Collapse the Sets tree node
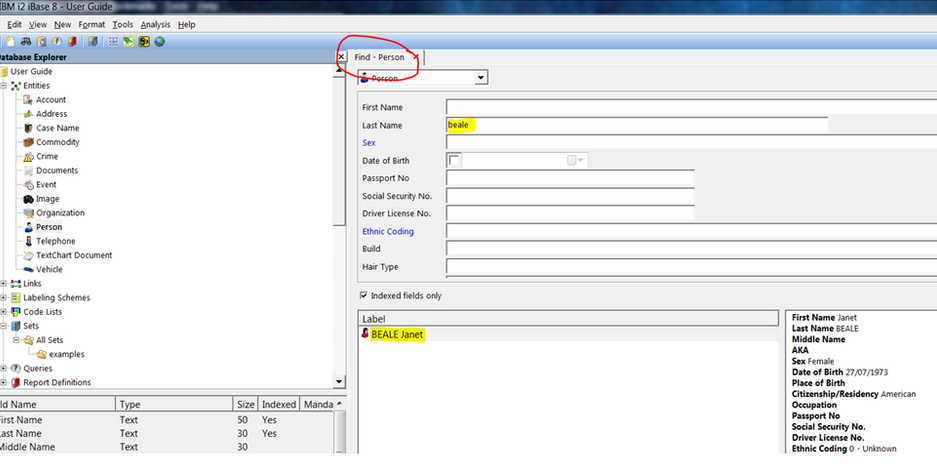The image size is (937, 464). [2, 326]
